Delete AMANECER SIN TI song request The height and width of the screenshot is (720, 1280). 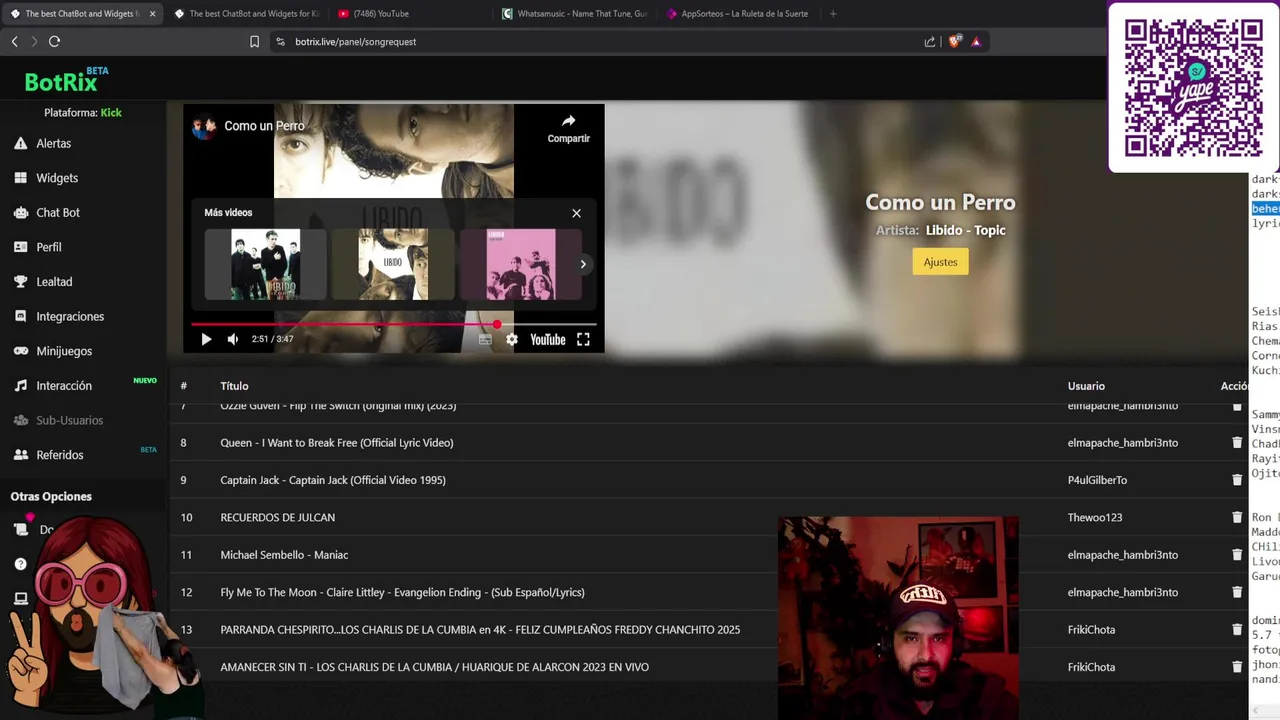coord(1237,667)
